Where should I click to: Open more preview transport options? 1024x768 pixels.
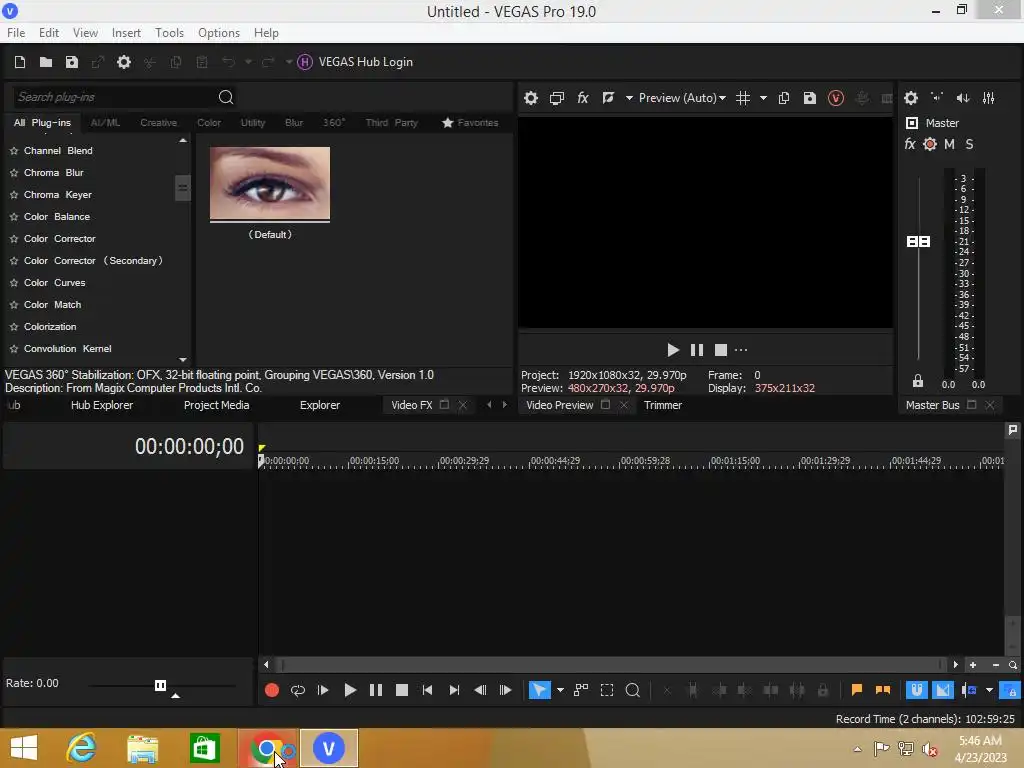741,350
